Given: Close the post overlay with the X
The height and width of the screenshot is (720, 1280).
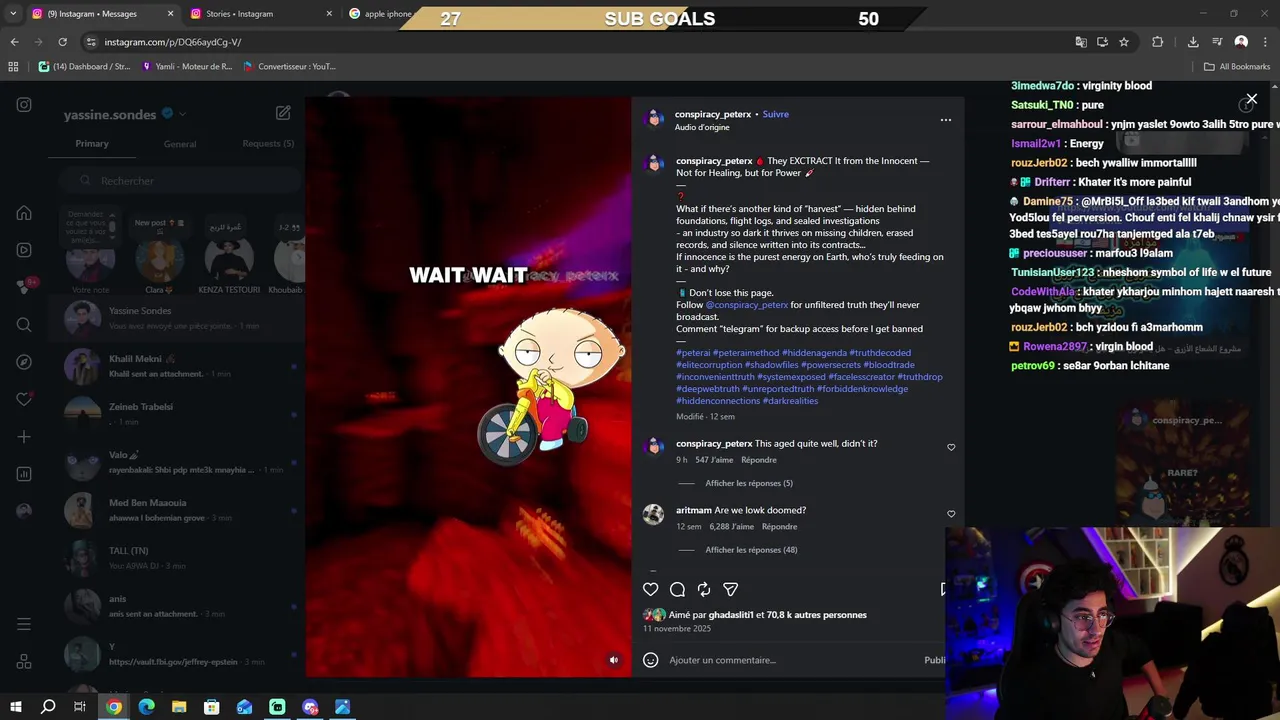Looking at the screenshot, I should pyautogui.click(x=1251, y=100).
